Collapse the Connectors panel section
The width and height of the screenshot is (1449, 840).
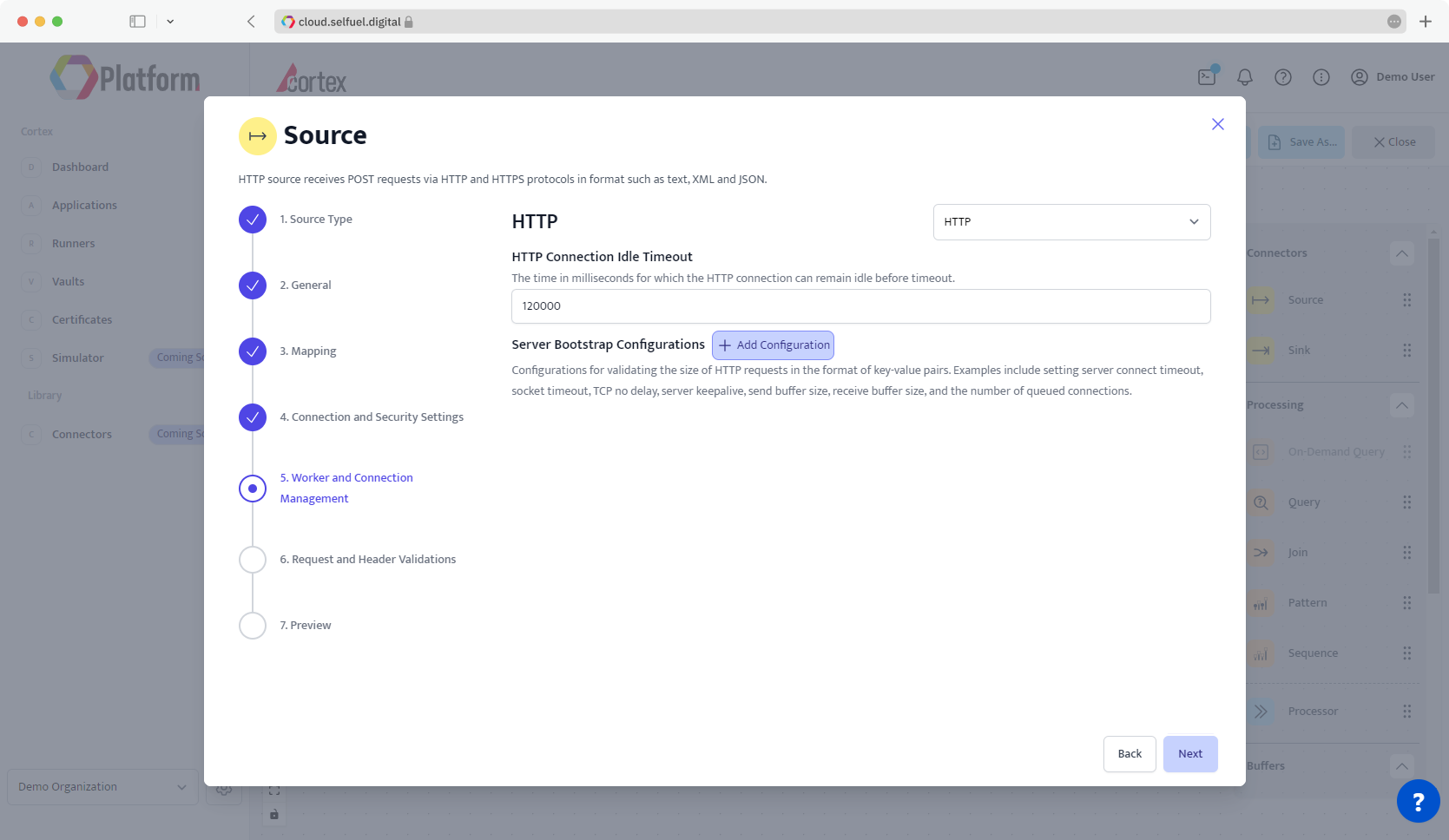1401,254
